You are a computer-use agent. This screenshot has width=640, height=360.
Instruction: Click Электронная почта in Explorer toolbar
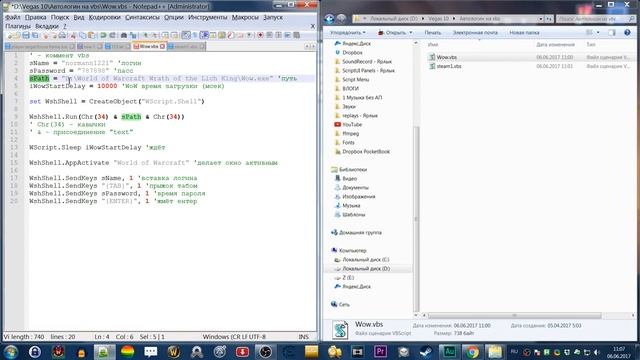click(475, 32)
